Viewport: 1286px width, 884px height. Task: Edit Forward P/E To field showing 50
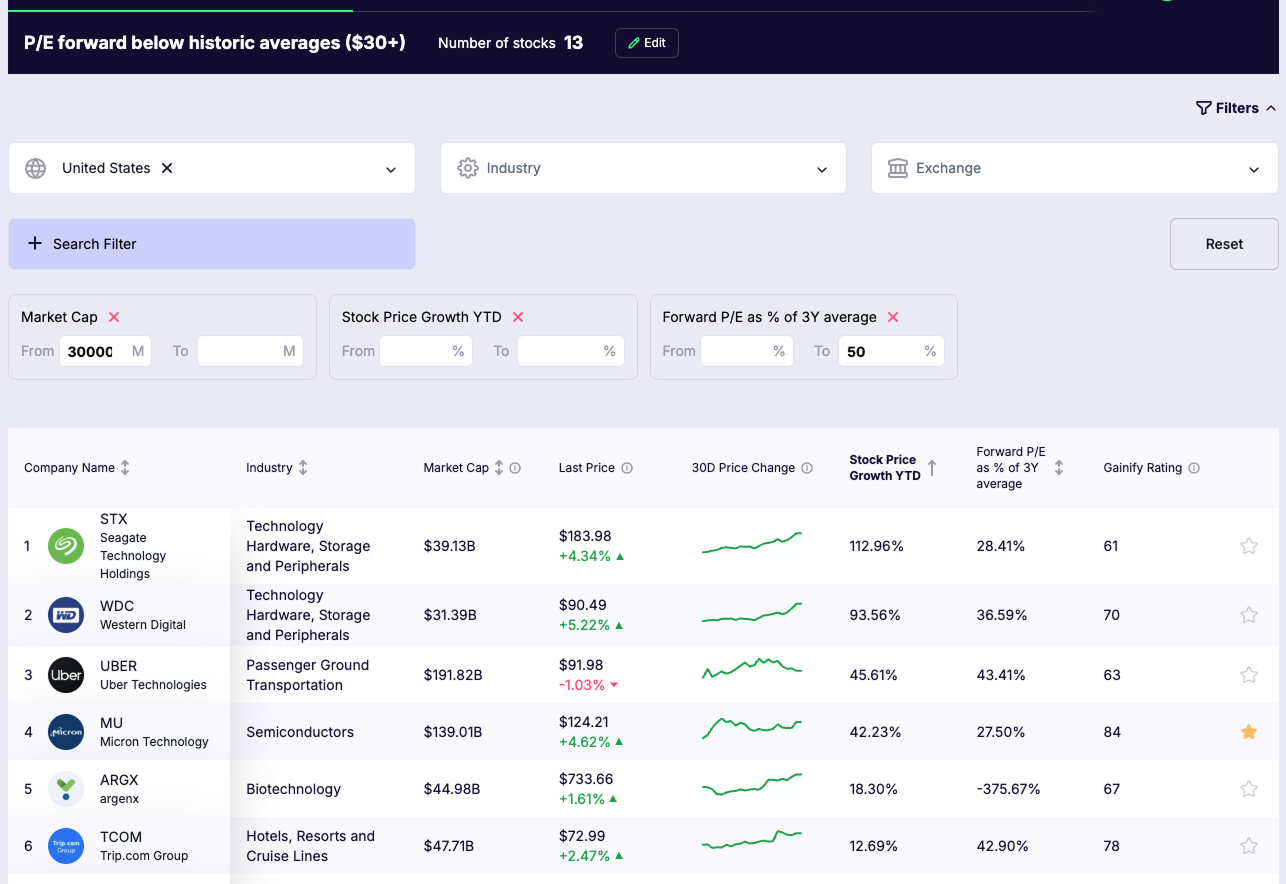point(891,351)
